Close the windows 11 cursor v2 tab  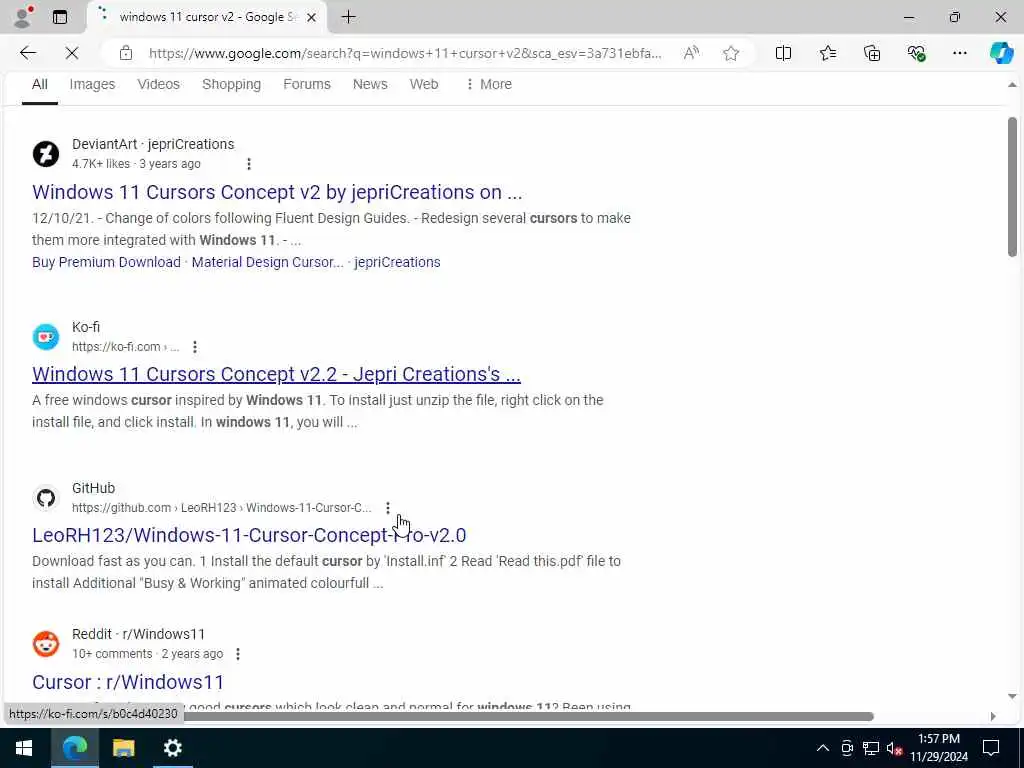click(x=312, y=18)
